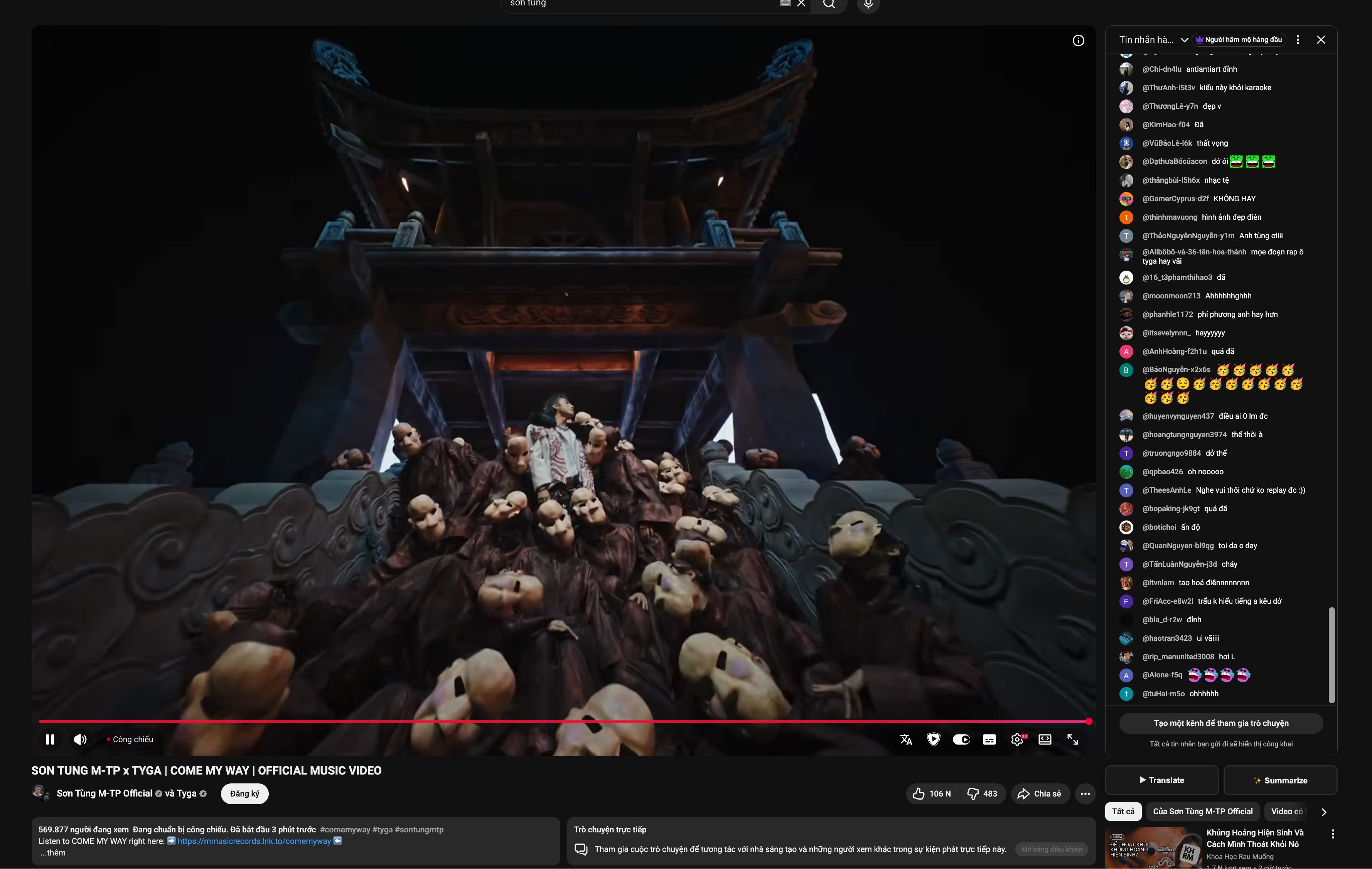The height and width of the screenshot is (869, 1372).
Task: Open more actions menu beside Chia sẻ
Action: [x=1085, y=794]
